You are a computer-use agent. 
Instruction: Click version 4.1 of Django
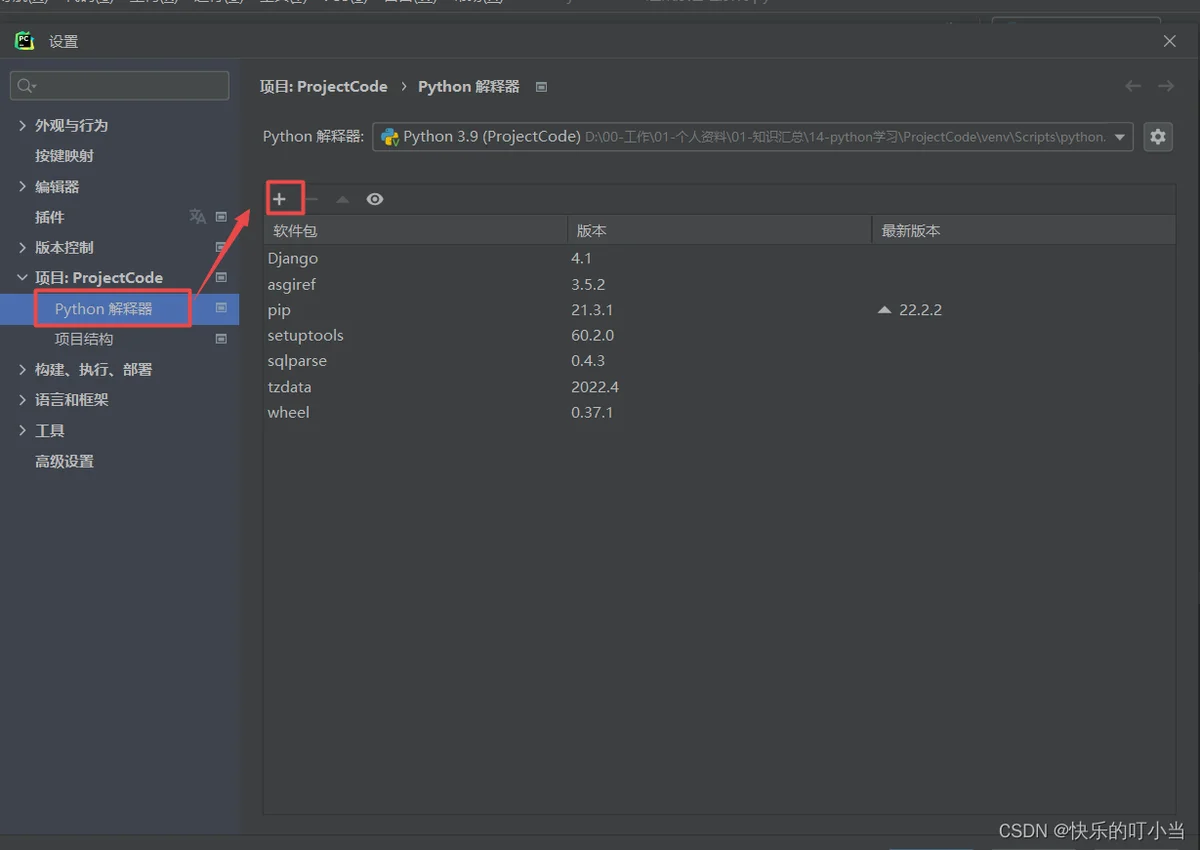pos(582,258)
